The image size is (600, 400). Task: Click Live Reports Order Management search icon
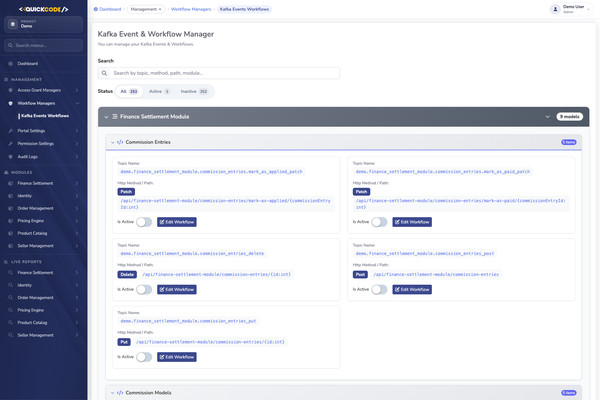point(10,298)
